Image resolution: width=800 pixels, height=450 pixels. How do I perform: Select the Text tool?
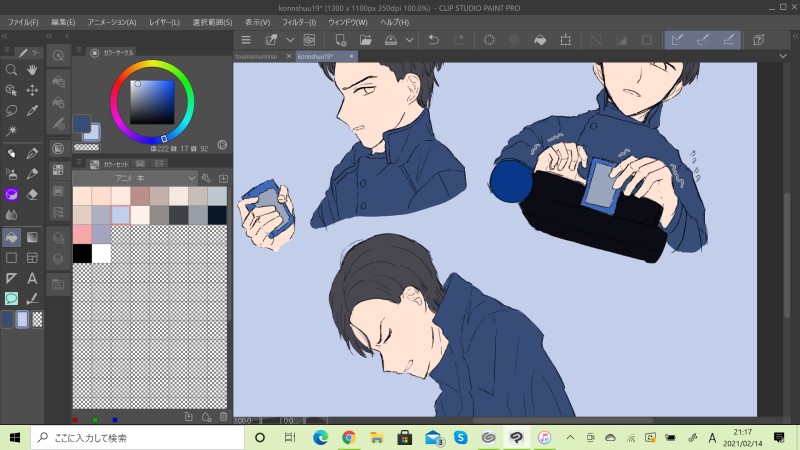(x=32, y=278)
